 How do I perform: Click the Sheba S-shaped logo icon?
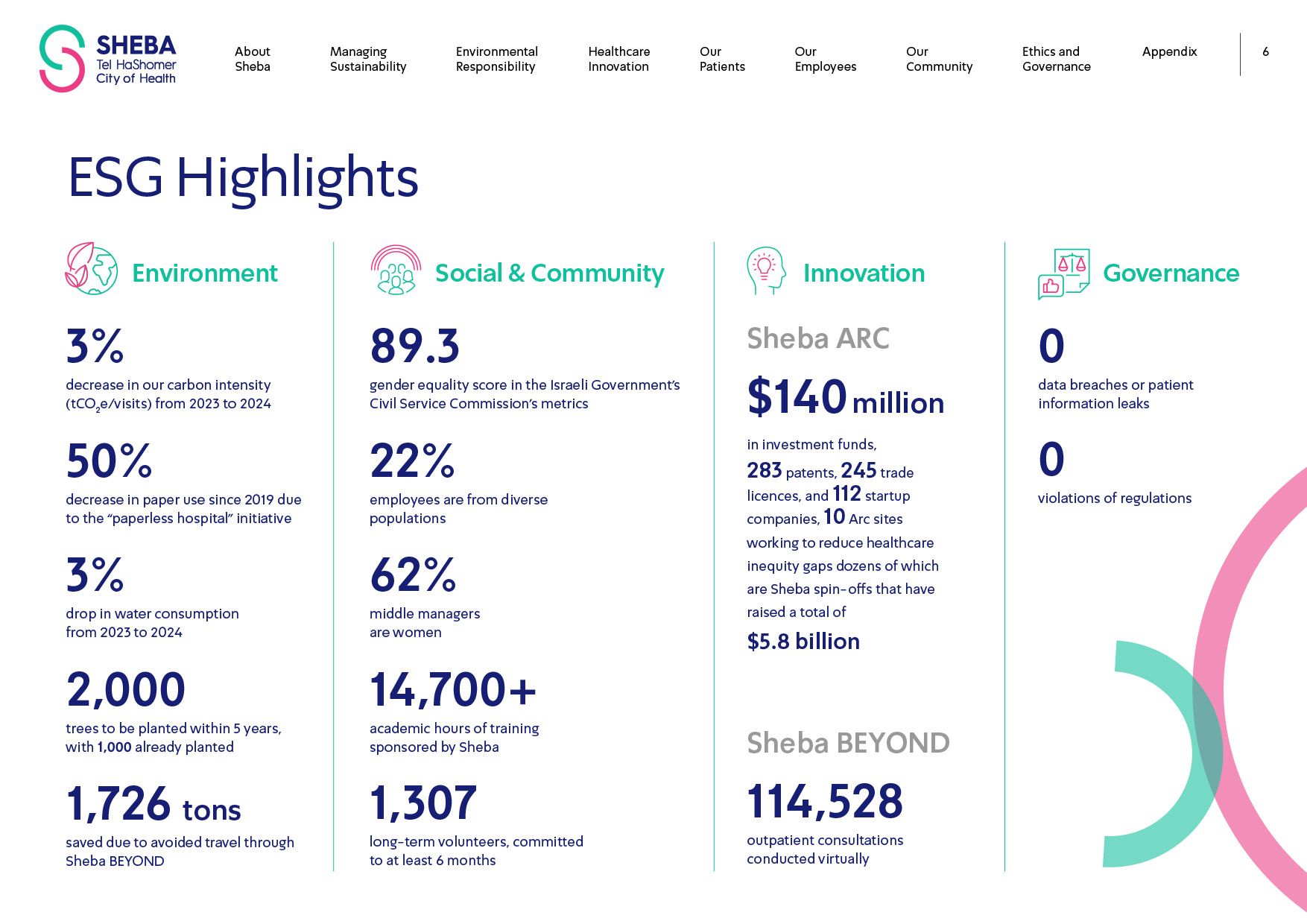click(62, 59)
